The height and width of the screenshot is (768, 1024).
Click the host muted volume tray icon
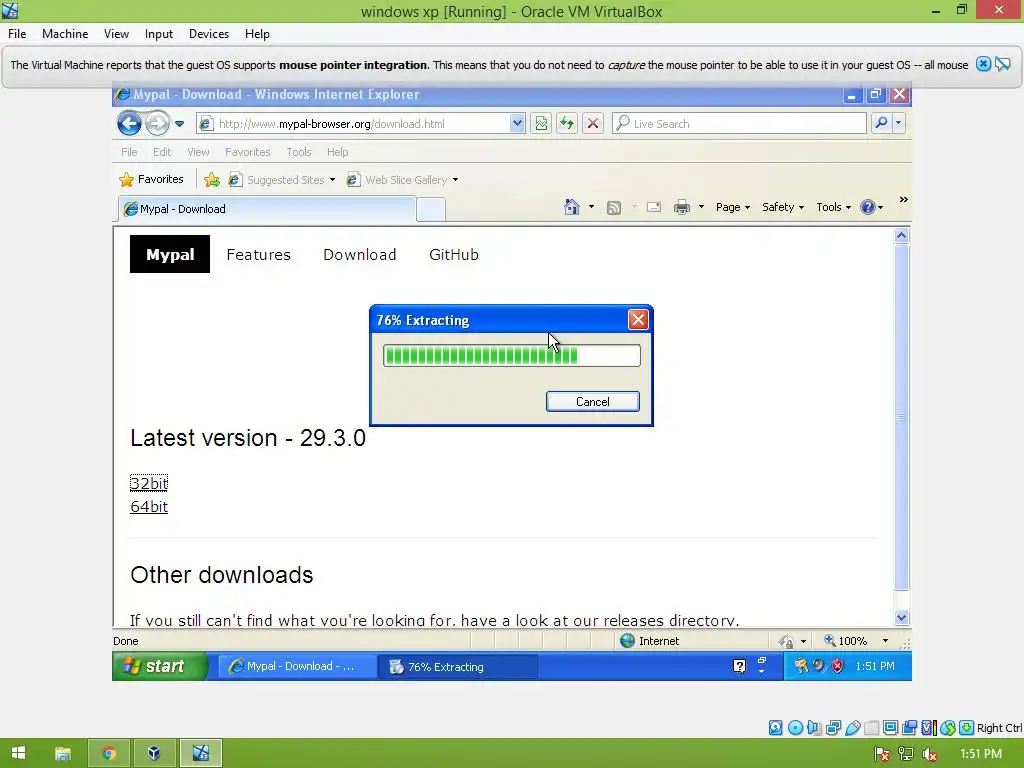930,754
